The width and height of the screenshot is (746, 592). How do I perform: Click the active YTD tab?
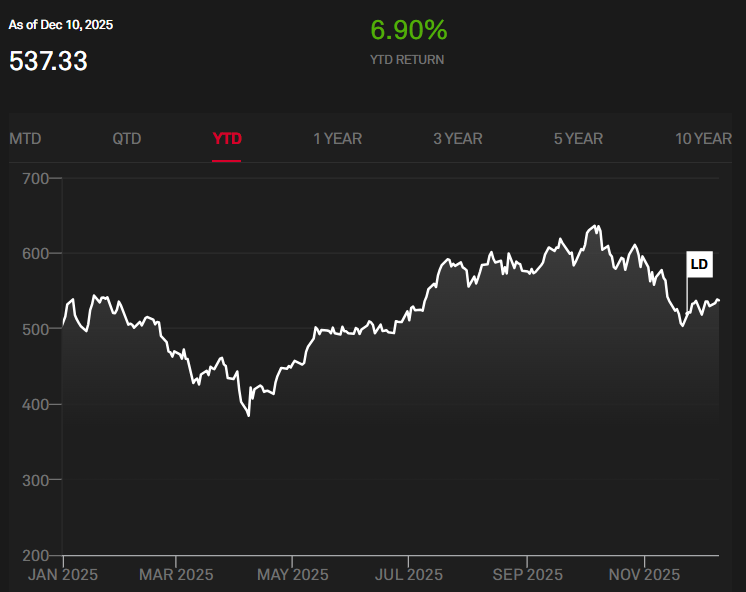pyautogui.click(x=227, y=138)
